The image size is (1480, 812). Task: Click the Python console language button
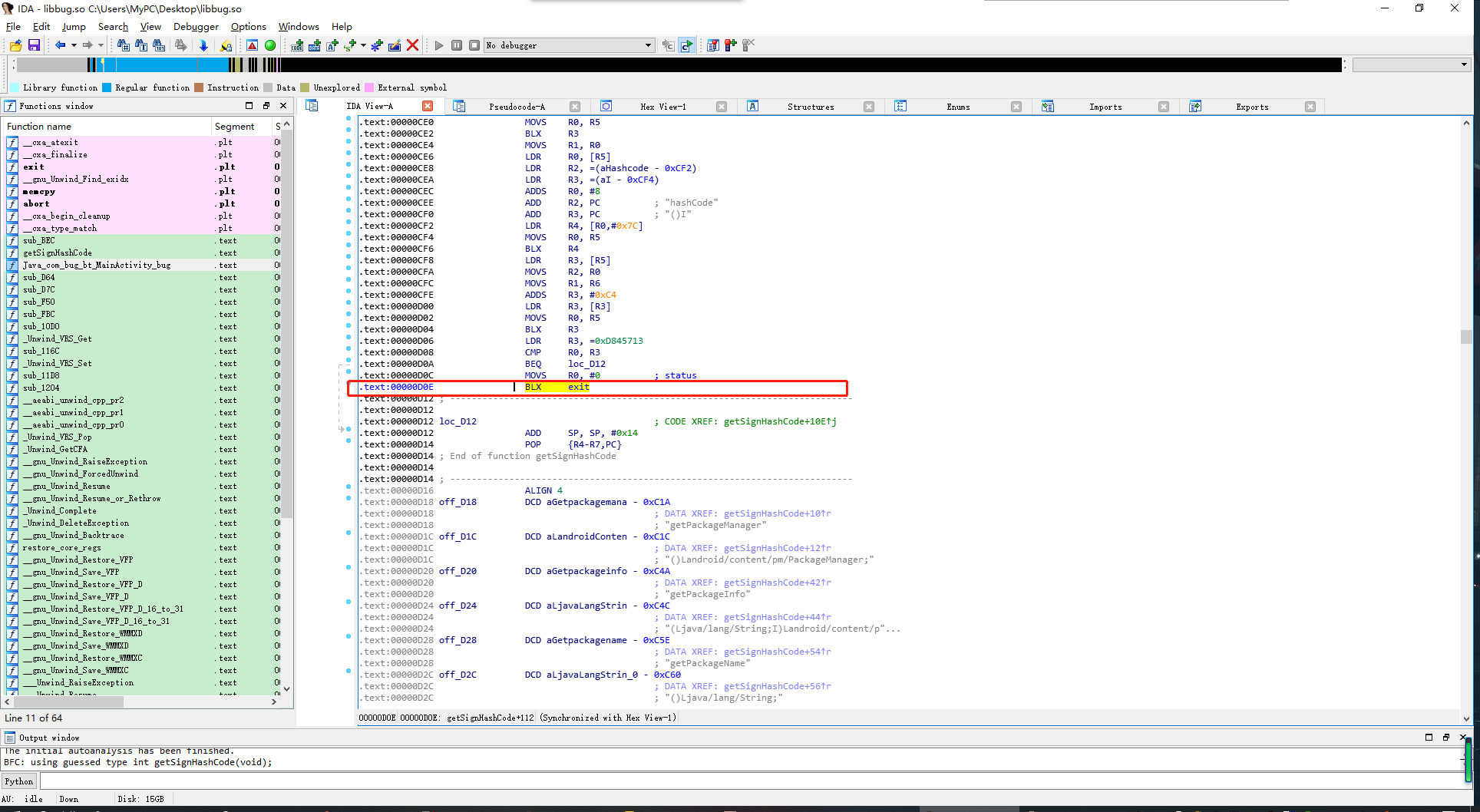pyautogui.click(x=19, y=781)
